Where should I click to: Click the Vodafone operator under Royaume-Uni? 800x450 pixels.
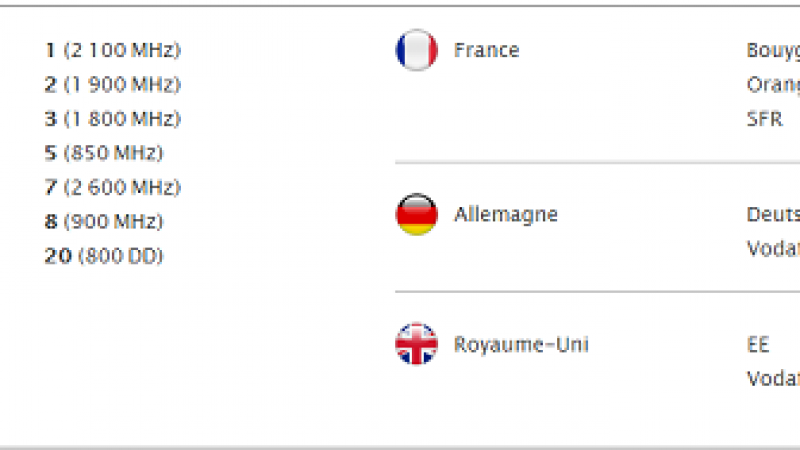coord(773,379)
